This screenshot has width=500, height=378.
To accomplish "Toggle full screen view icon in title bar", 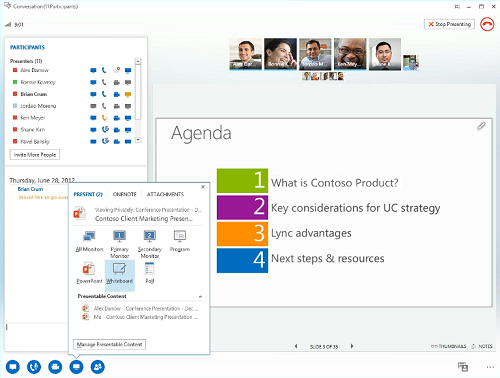I will pyautogui.click(x=457, y=6).
